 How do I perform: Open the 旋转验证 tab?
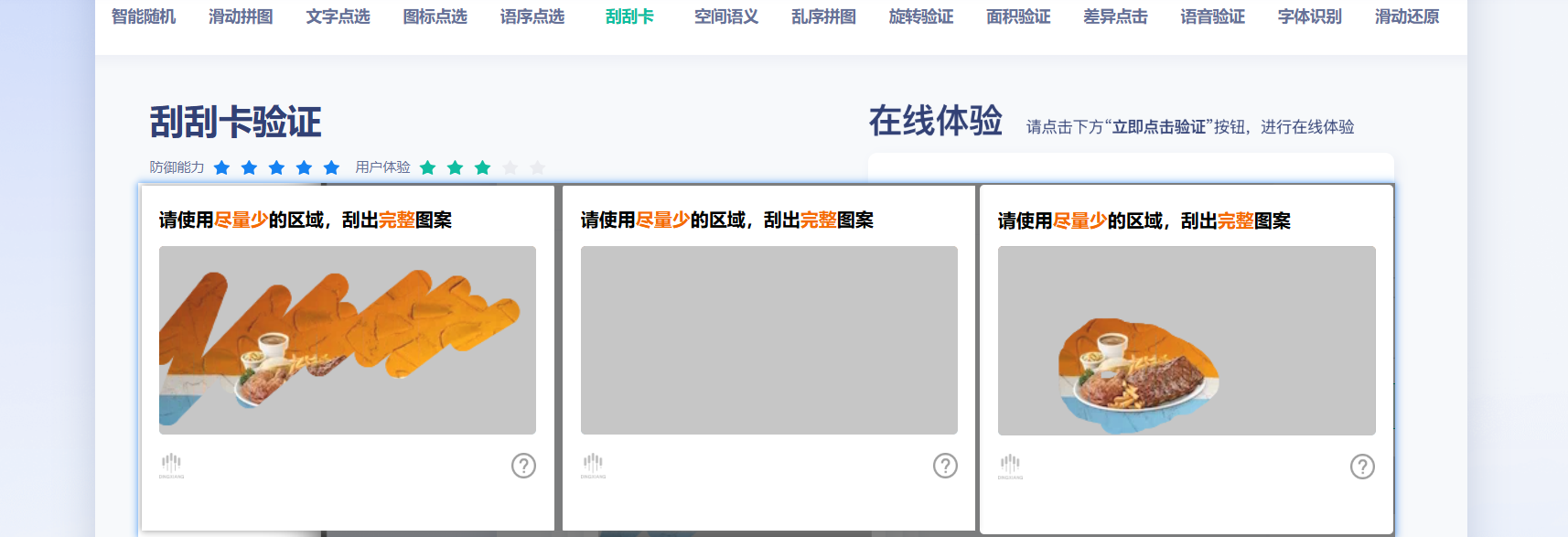pyautogui.click(x=921, y=16)
